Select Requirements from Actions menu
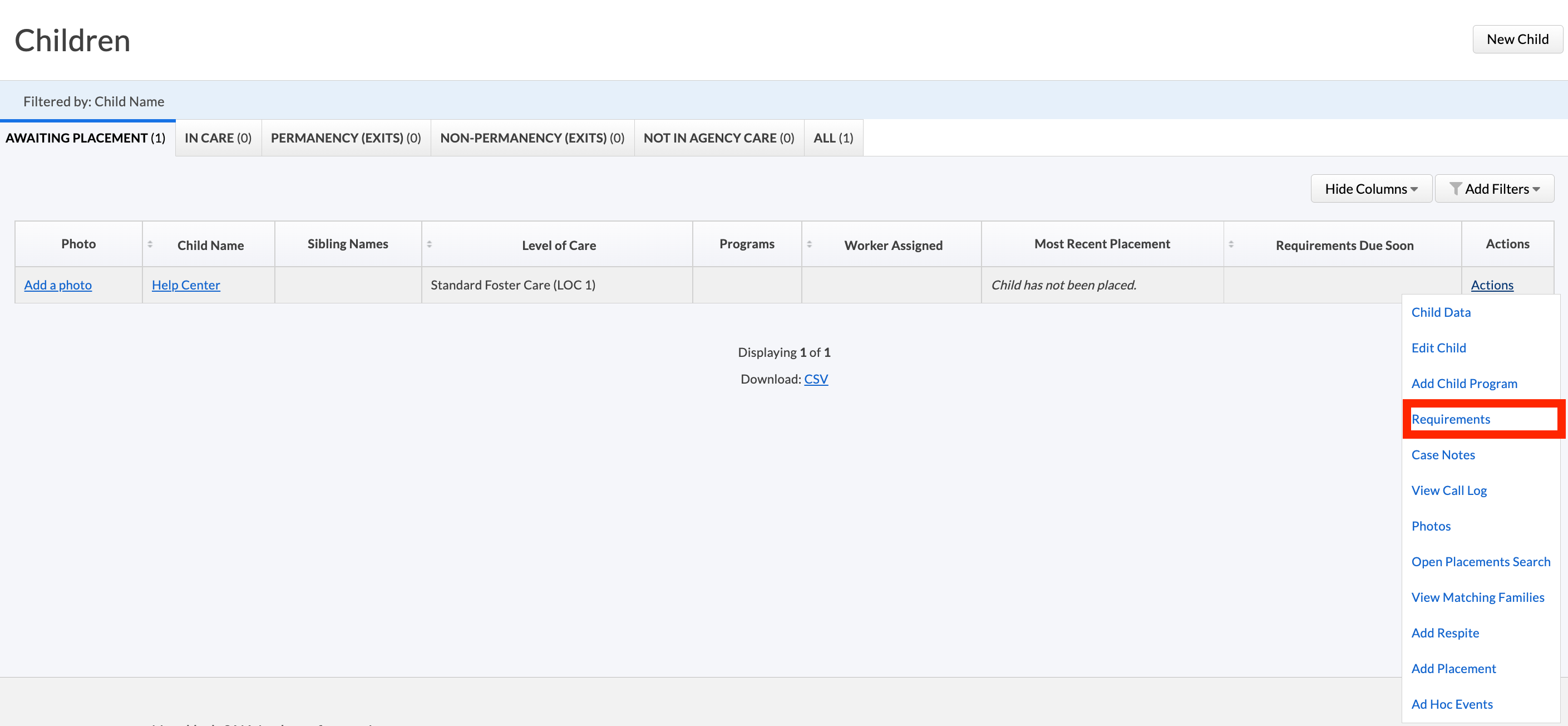The image size is (1568, 726). [1451, 419]
